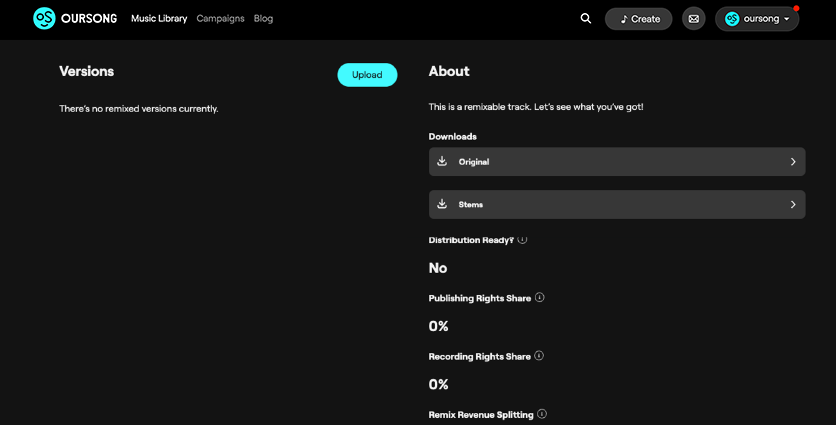Click the OURSONG smiley logo icon

pos(44,19)
